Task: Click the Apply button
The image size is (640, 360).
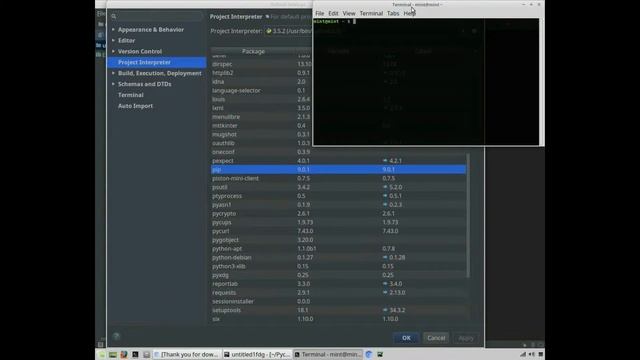Action: (x=466, y=338)
